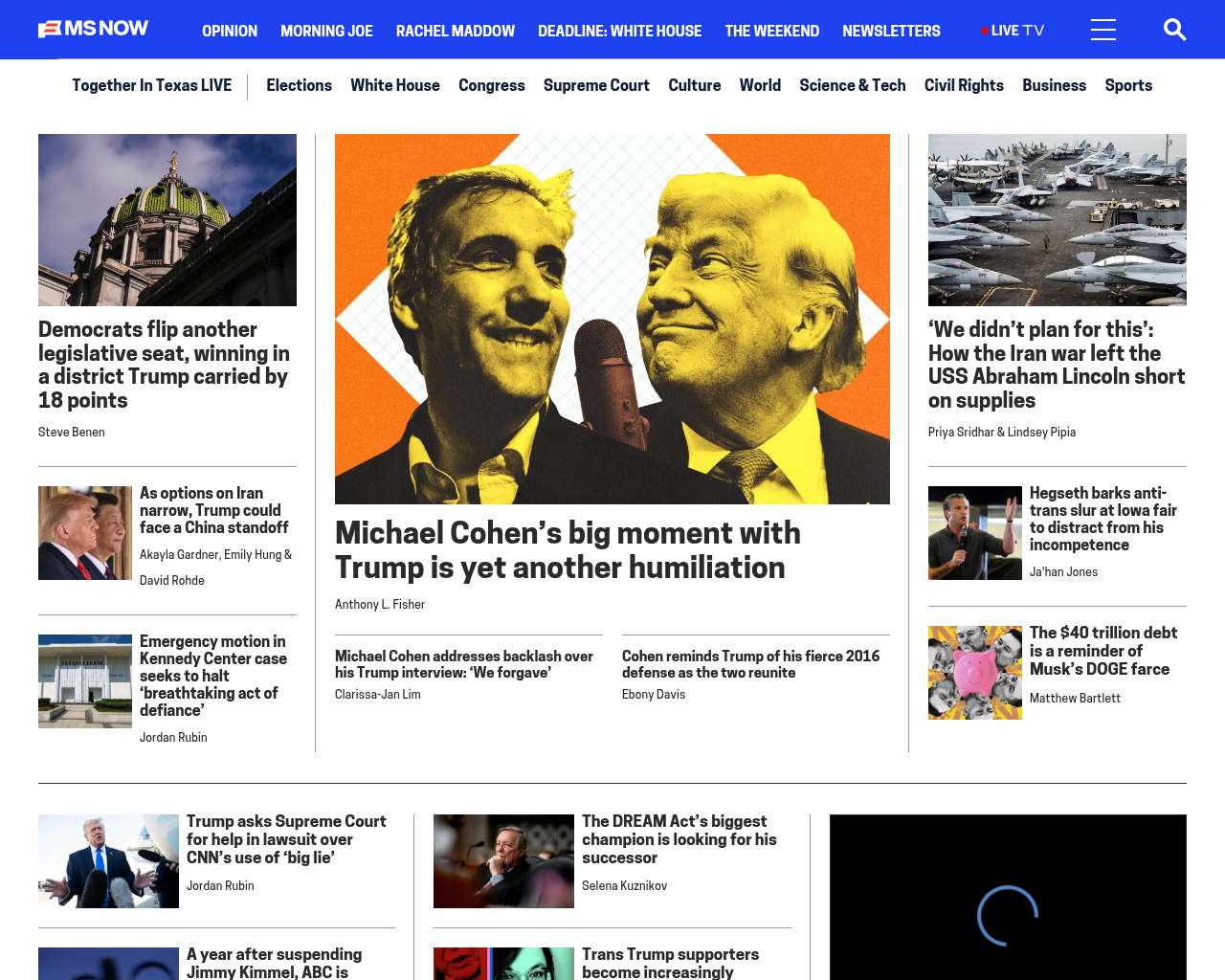The width and height of the screenshot is (1225, 980).
Task: Open the Opinion section
Action: [x=230, y=31]
